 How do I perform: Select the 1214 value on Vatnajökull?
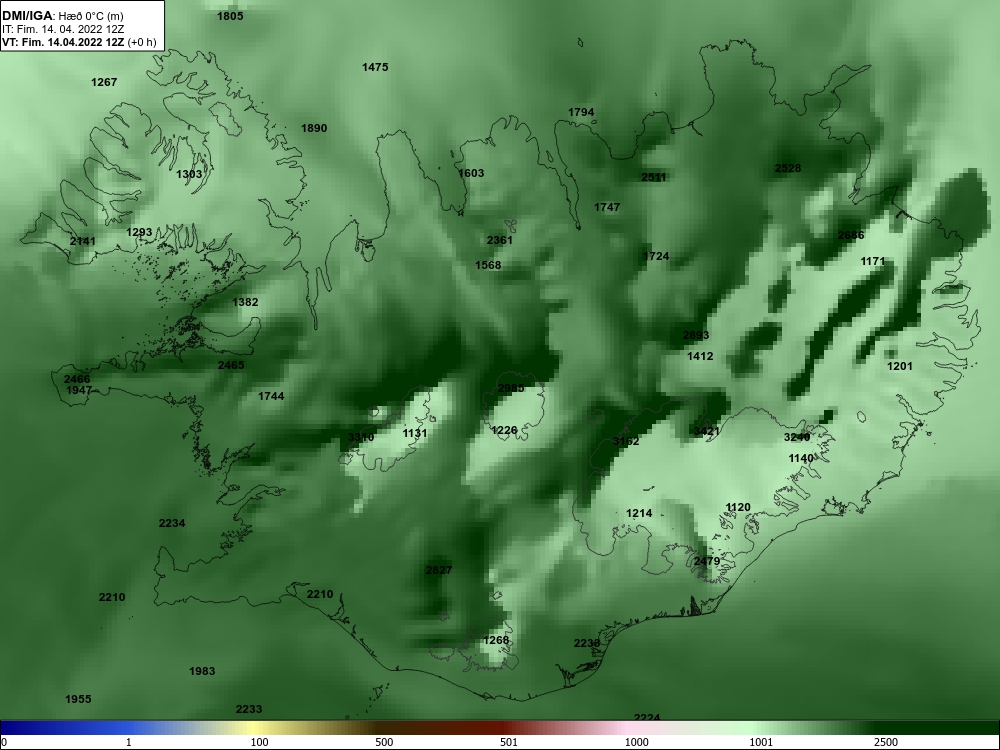tap(639, 513)
